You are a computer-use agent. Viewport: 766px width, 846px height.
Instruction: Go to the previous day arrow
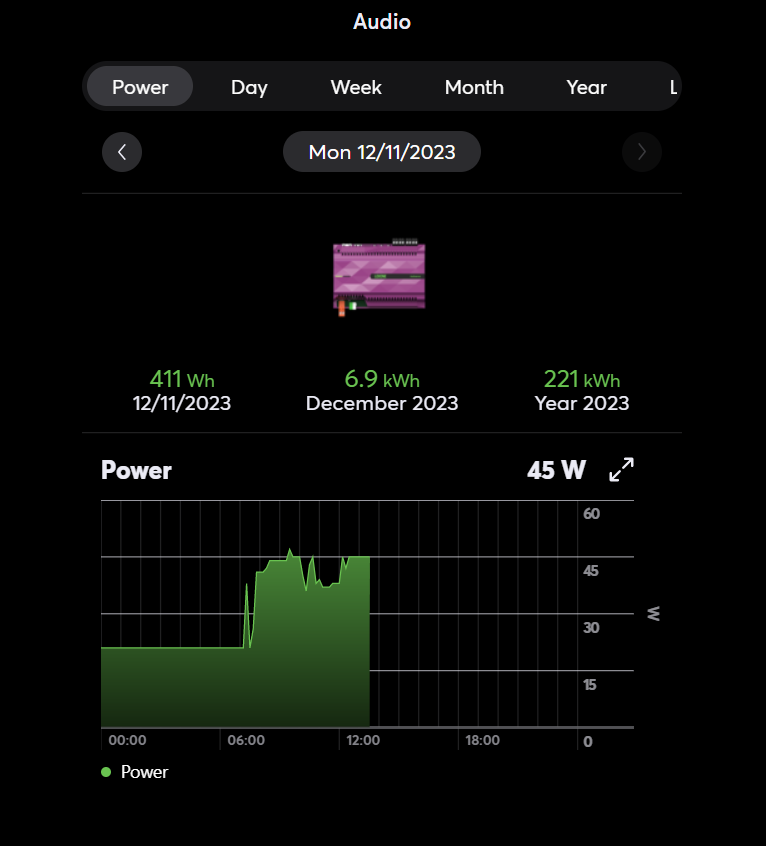pyautogui.click(x=122, y=152)
